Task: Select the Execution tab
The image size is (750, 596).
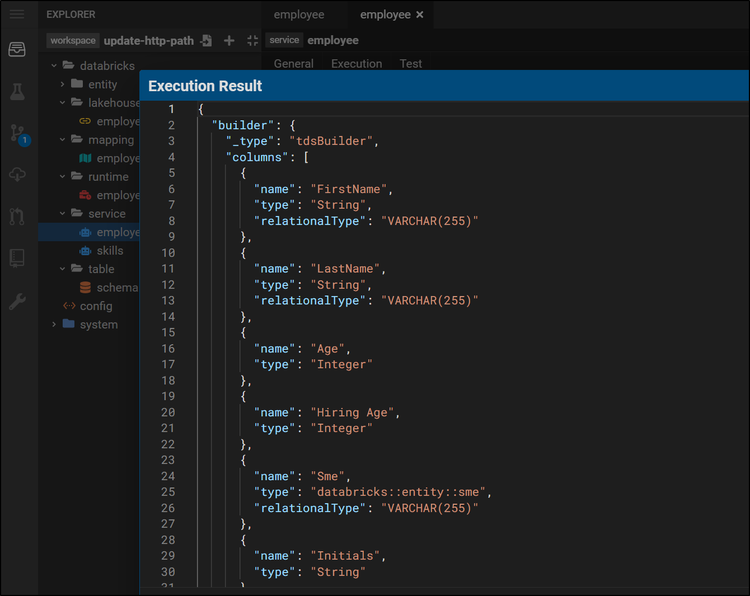Action: (356, 64)
